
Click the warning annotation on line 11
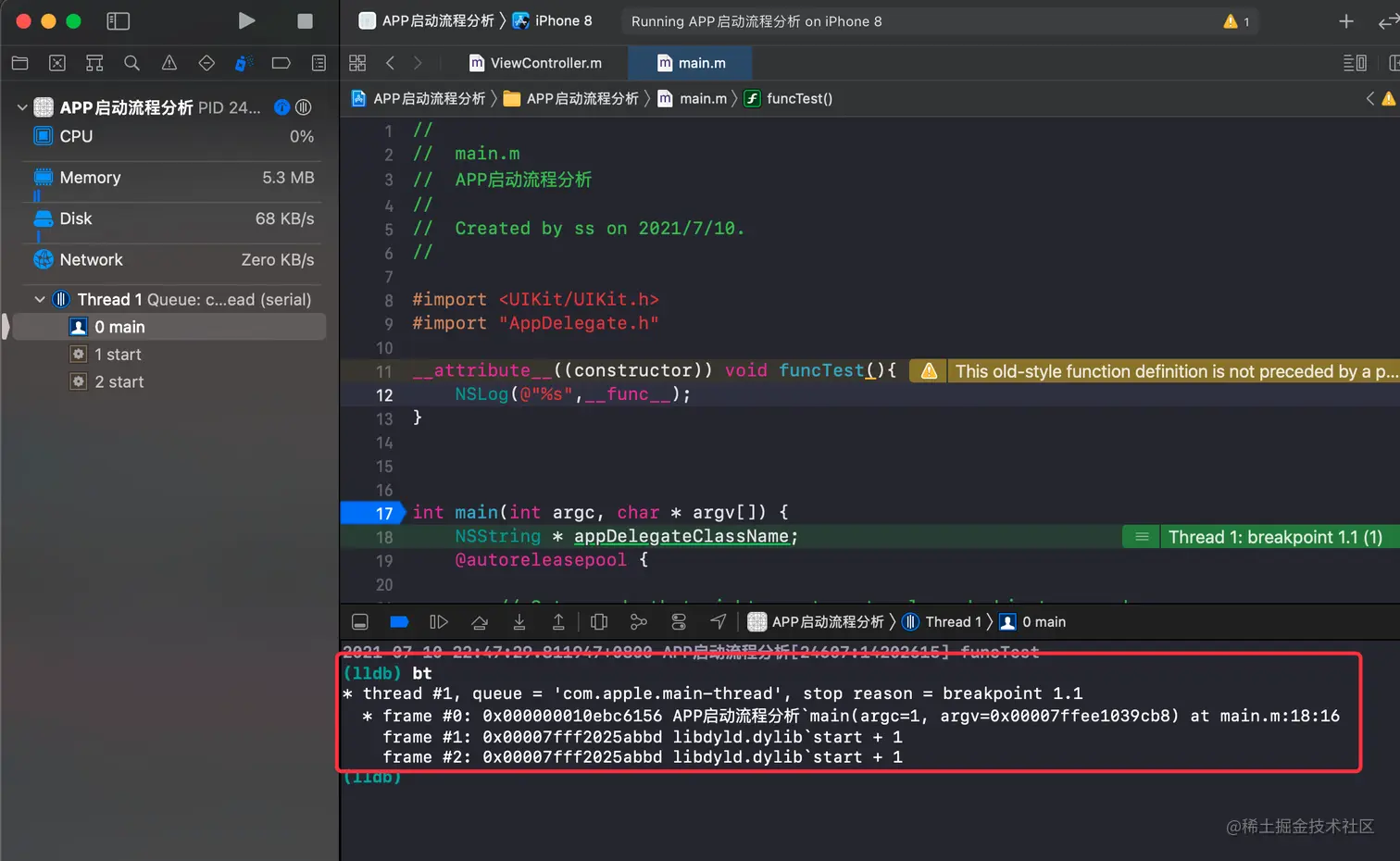coord(1154,371)
